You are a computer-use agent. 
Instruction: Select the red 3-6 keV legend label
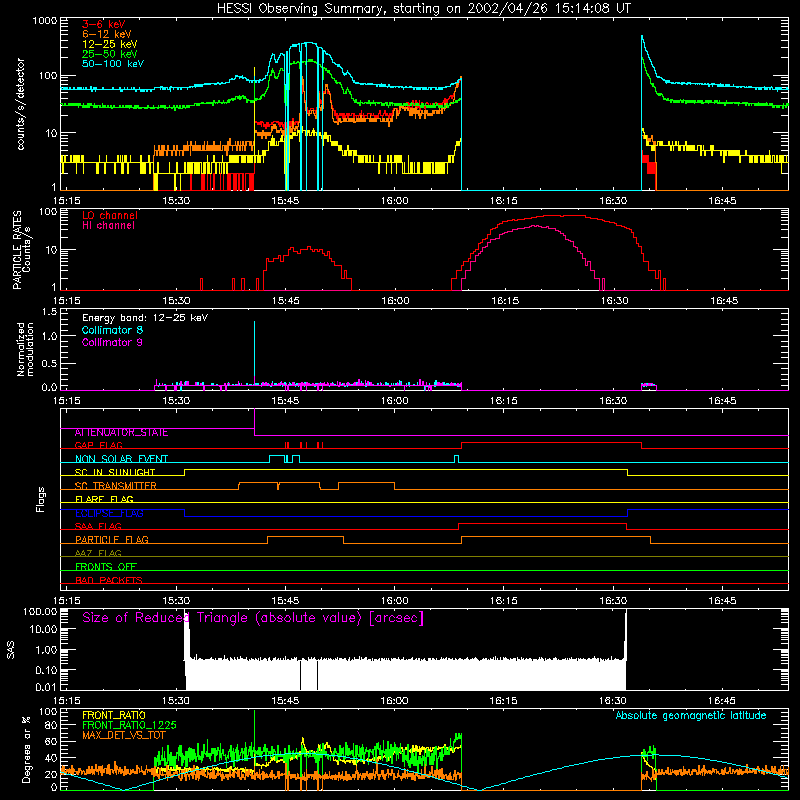[x=104, y=24]
